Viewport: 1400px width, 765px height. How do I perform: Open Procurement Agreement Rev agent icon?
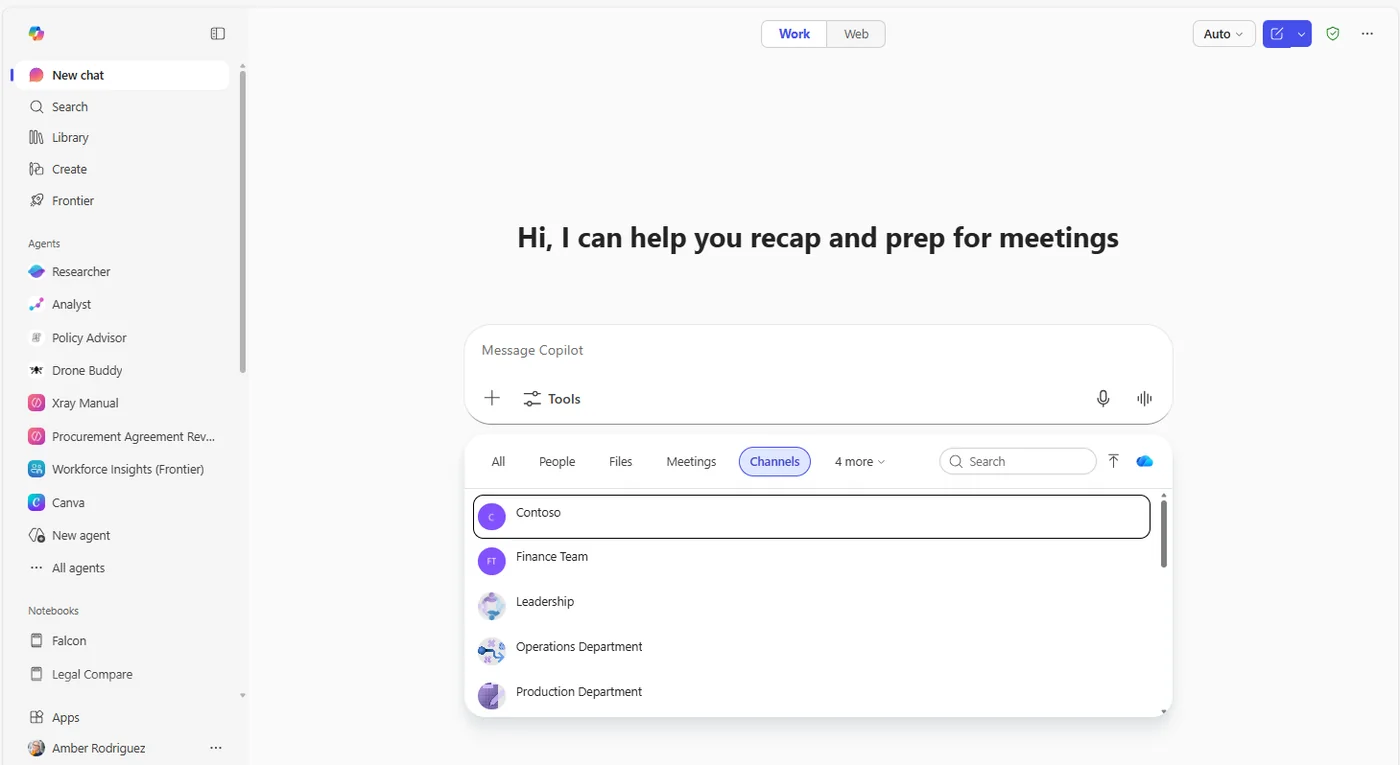[x=37, y=437]
